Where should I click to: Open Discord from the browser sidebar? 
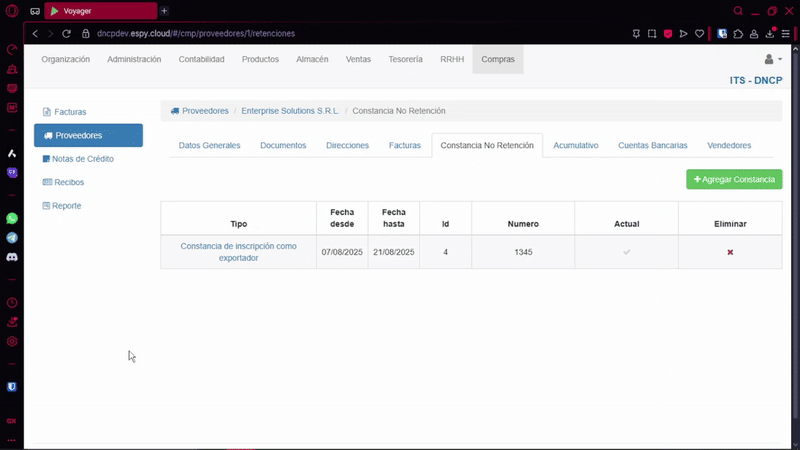click(x=12, y=257)
